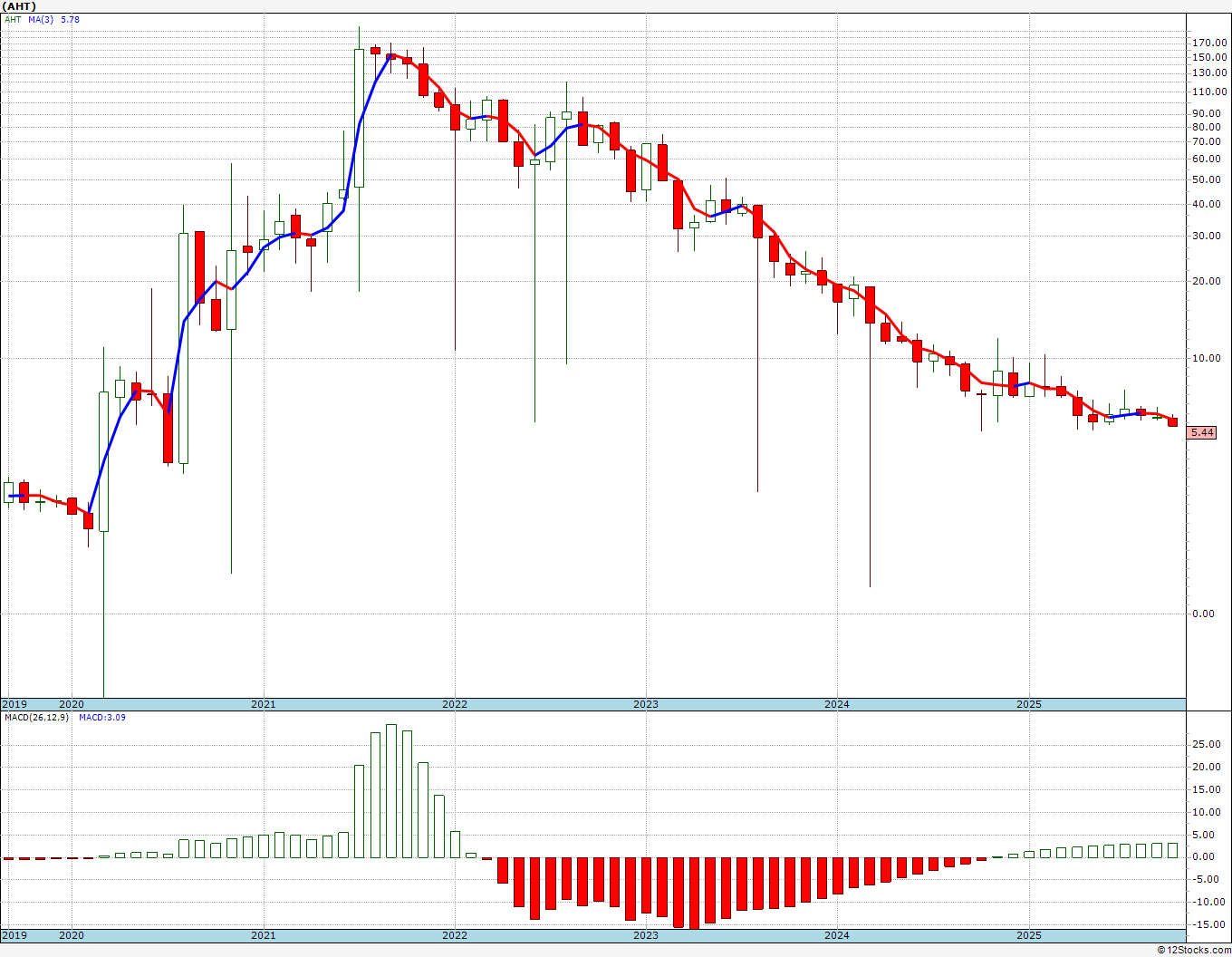Click 2019 on the MACD panel time axis
This screenshot has height=957, width=1232.
tap(14, 935)
